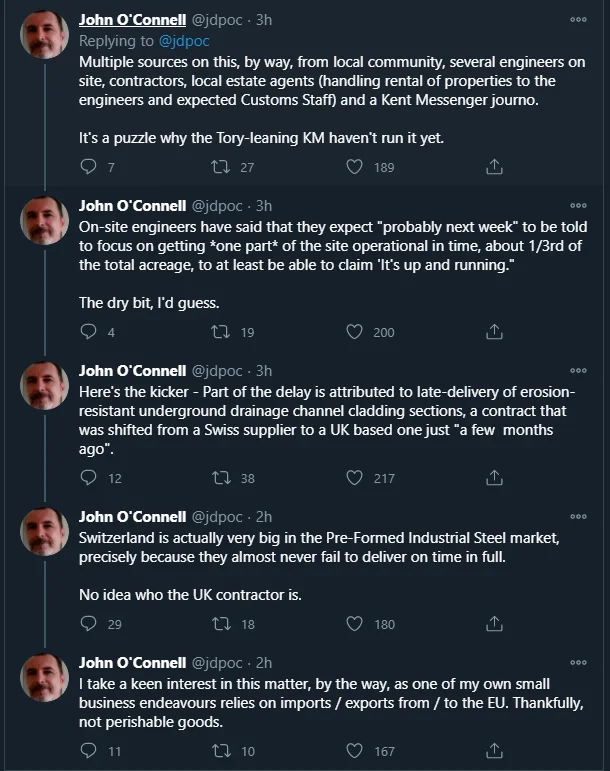Image resolution: width=610 pixels, height=771 pixels.
Task: Open more options for the 'Multiple sources' tweet
Action: coord(578,20)
